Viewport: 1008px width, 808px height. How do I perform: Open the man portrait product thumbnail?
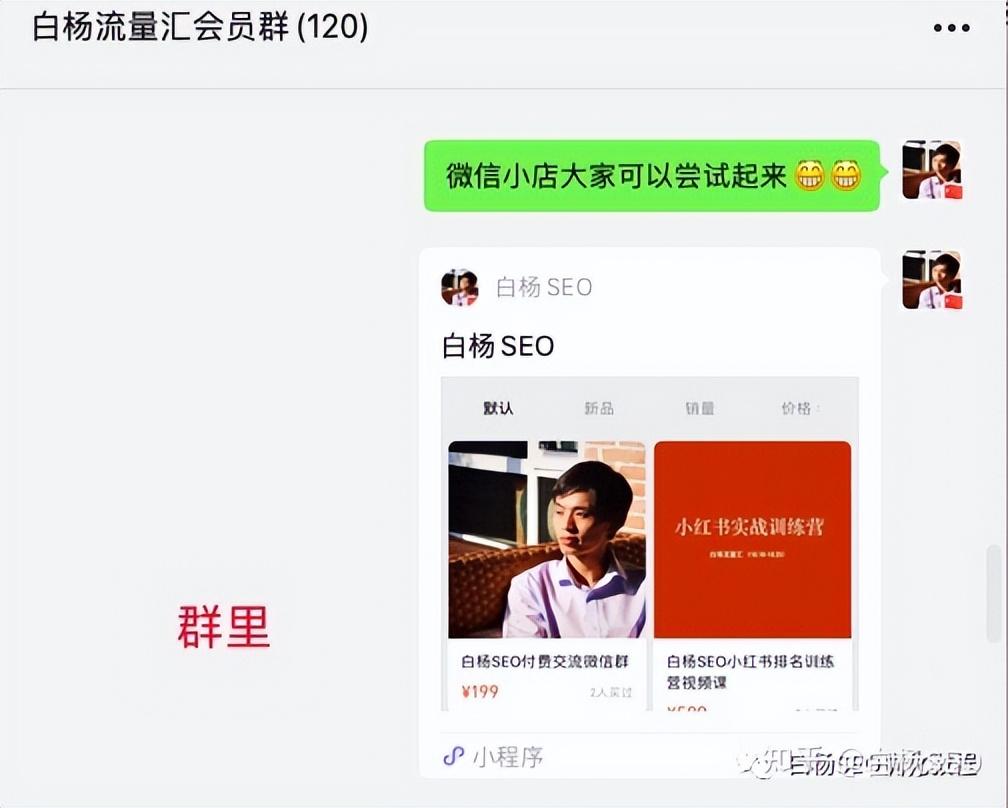[547, 539]
